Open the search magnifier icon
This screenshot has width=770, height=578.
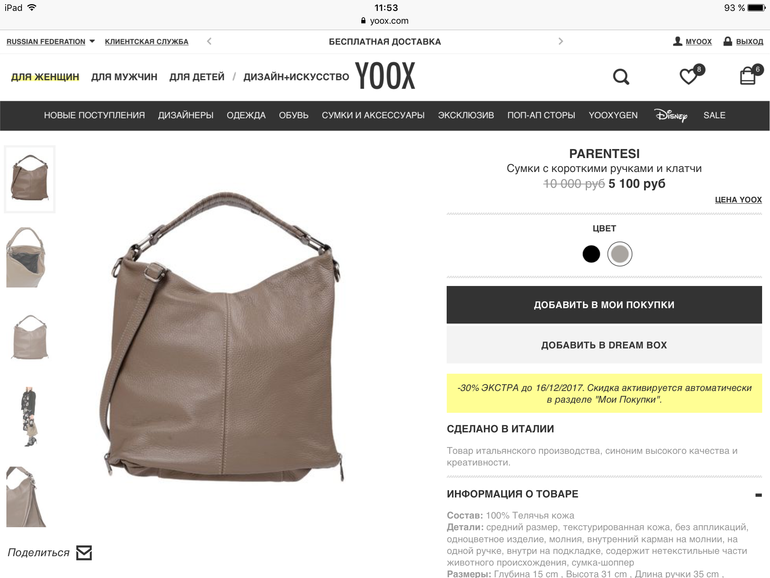click(621, 77)
